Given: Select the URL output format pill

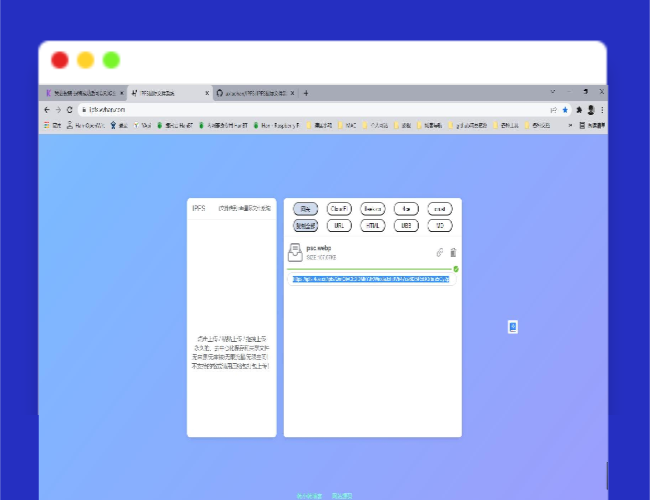Looking at the screenshot, I should point(339,226).
